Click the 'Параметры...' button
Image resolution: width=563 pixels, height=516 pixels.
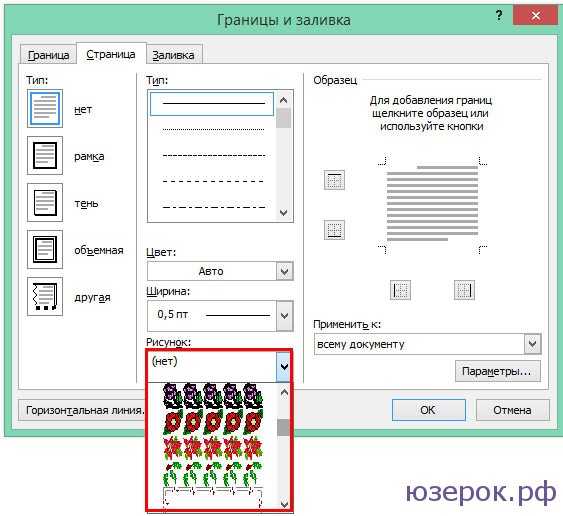click(x=498, y=371)
